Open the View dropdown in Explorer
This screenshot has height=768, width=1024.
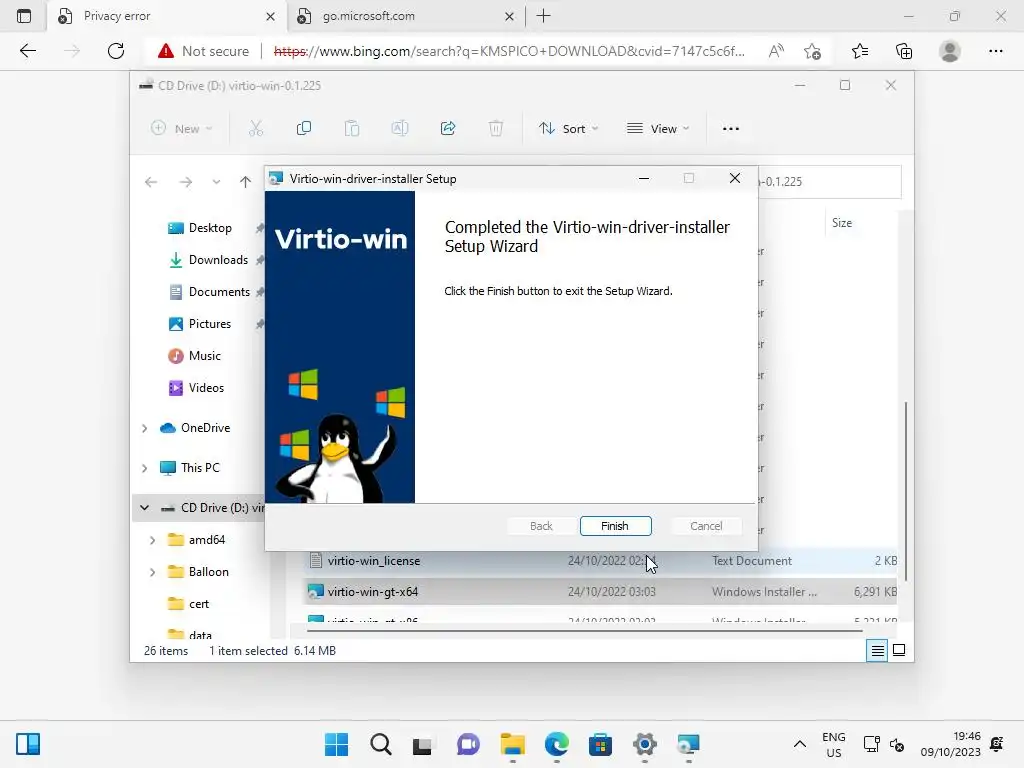coord(658,129)
